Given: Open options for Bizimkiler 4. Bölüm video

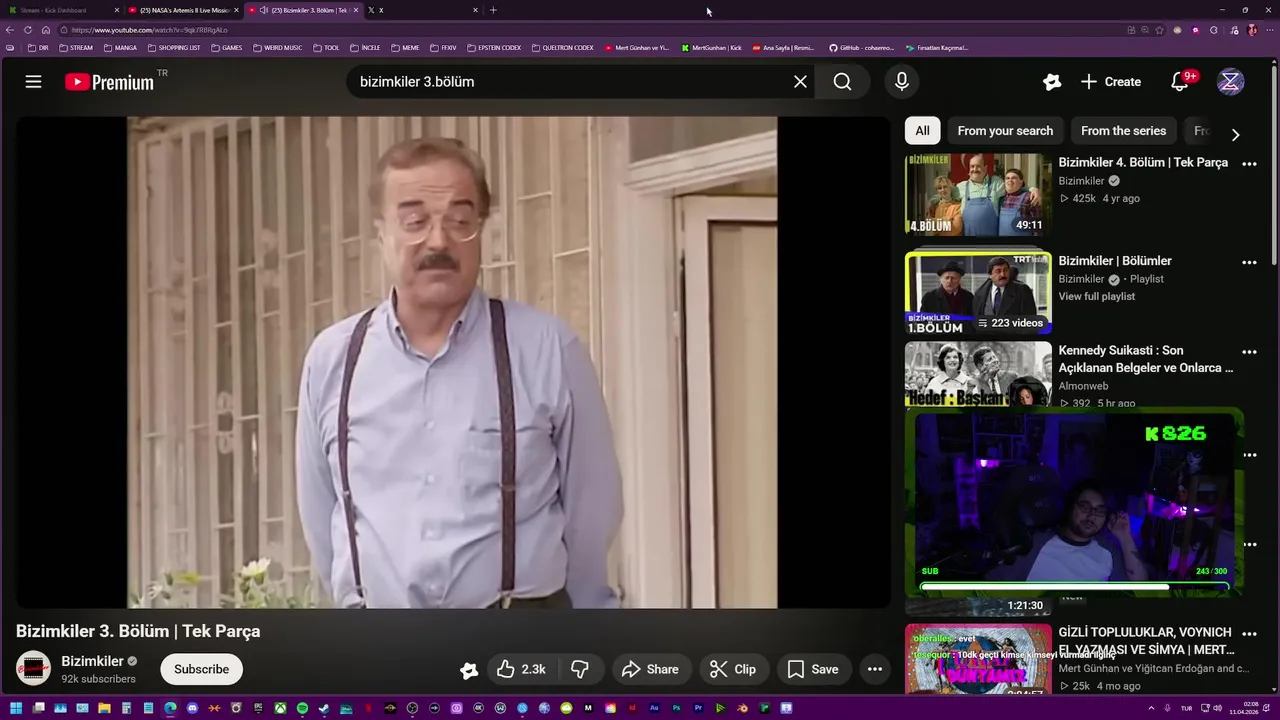Looking at the screenshot, I should pyautogui.click(x=1249, y=163).
